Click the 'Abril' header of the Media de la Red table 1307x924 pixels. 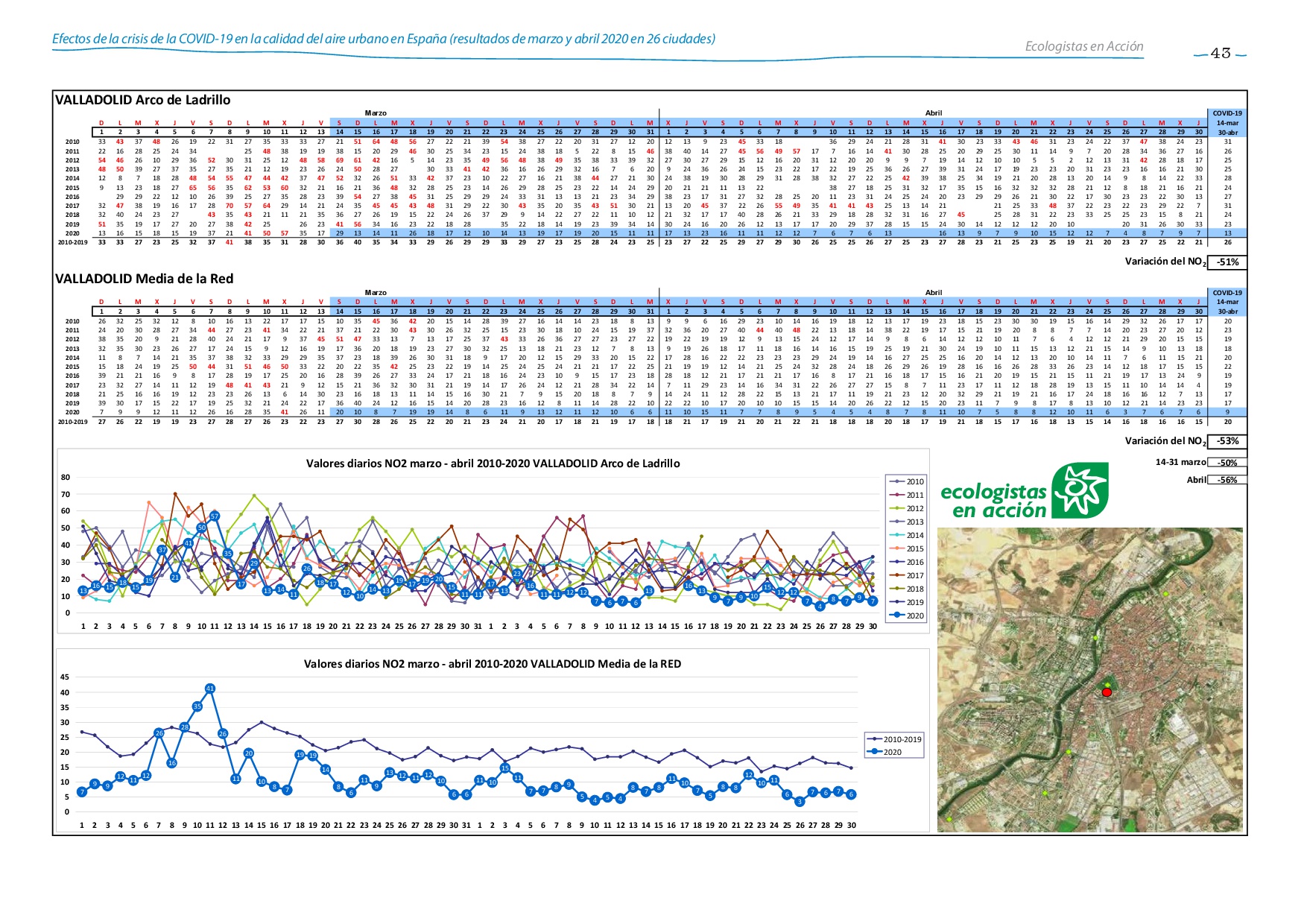tap(934, 292)
